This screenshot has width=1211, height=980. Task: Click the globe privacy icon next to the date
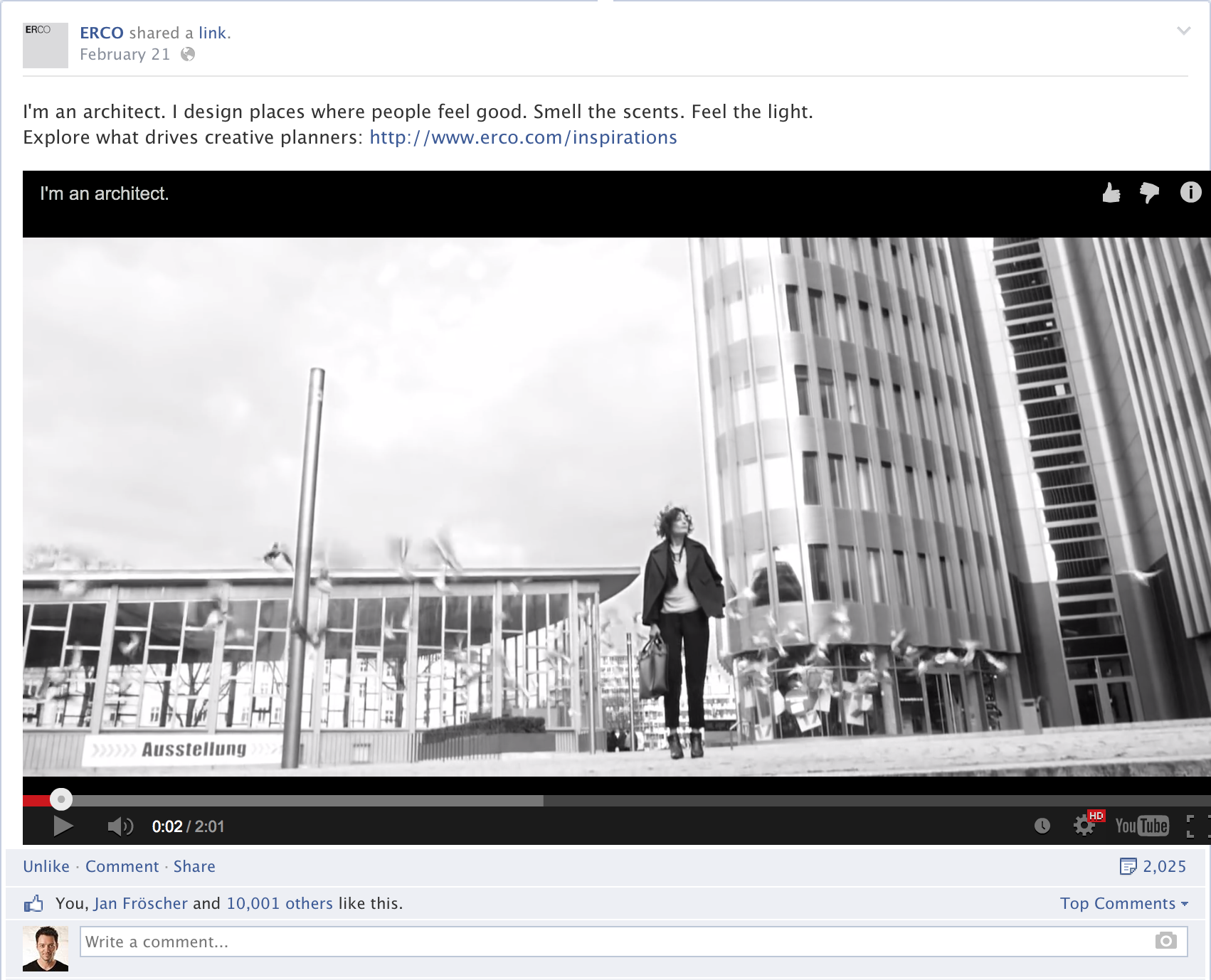[x=188, y=54]
